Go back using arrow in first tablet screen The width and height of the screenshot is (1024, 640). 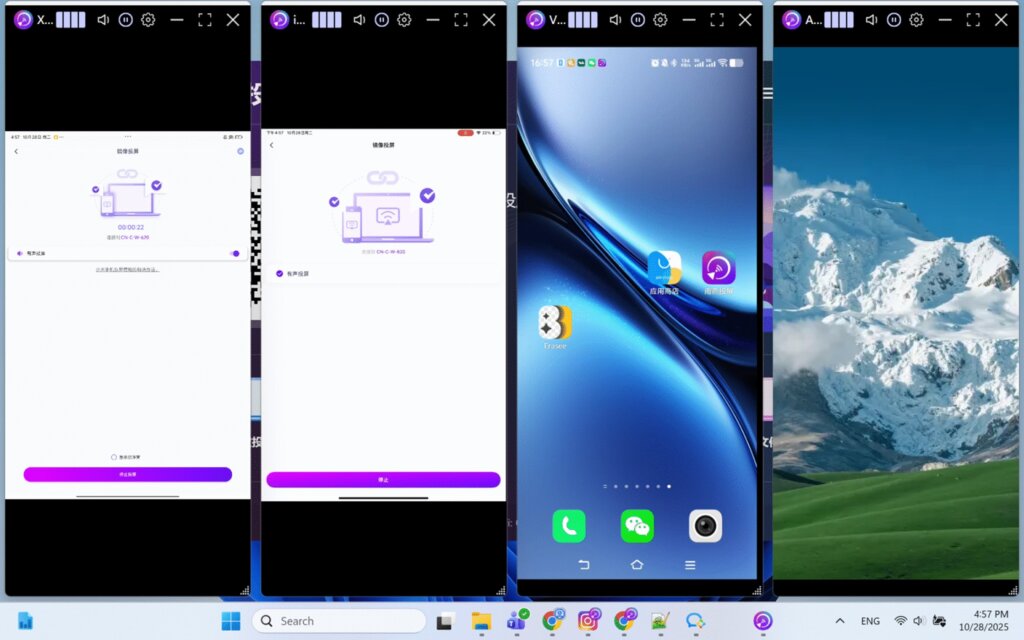click(16, 151)
